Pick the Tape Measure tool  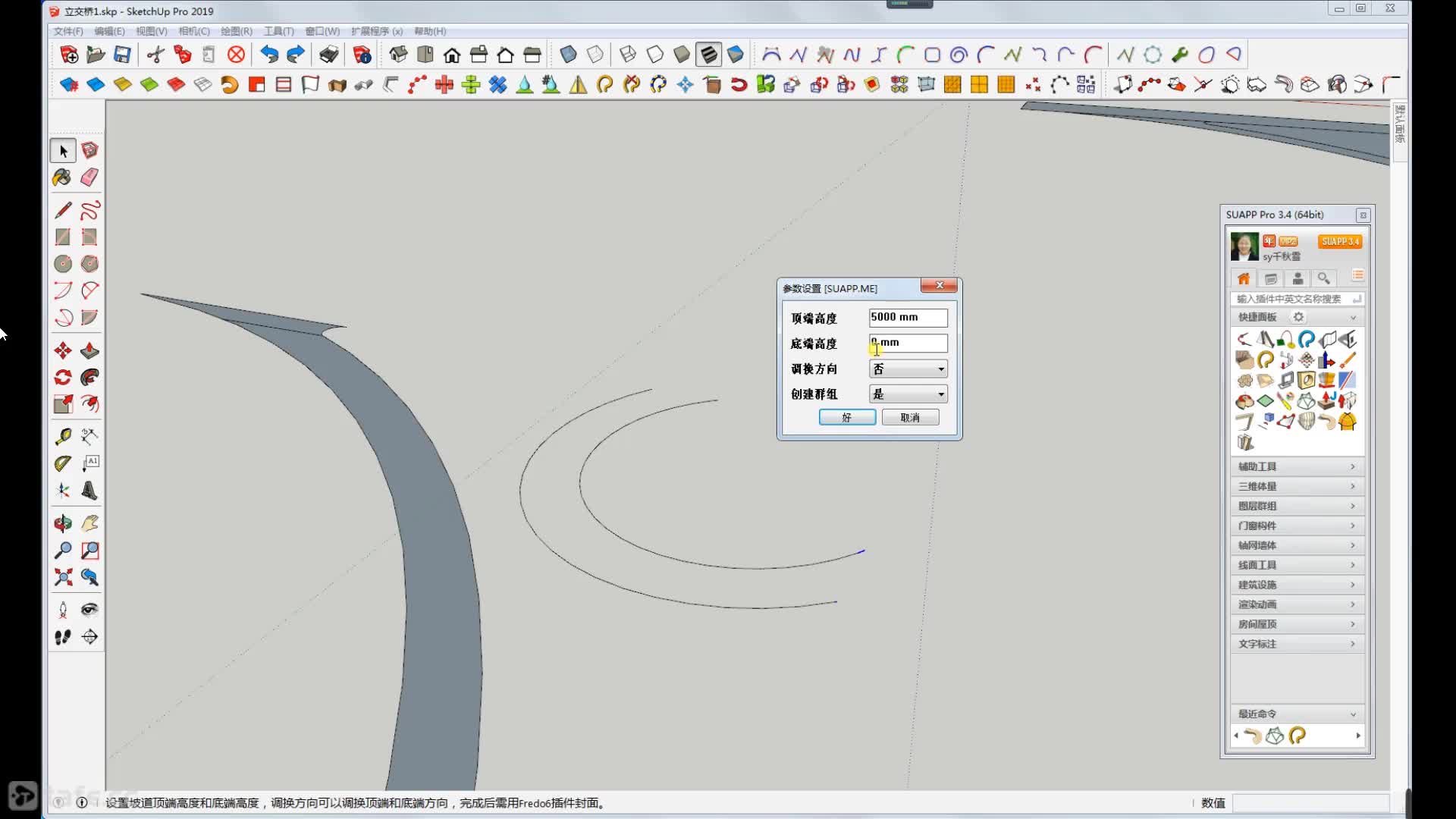(x=63, y=436)
